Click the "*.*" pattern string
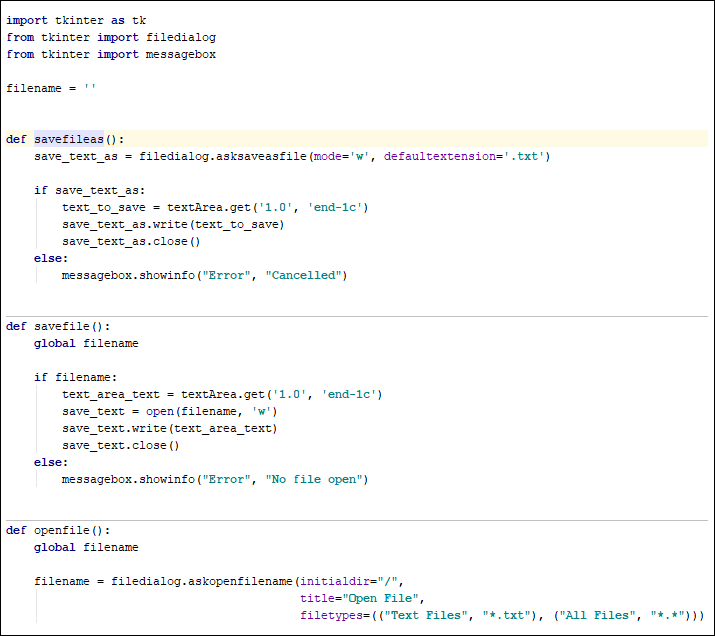This screenshot has width=715, height=636. point(668,615)
